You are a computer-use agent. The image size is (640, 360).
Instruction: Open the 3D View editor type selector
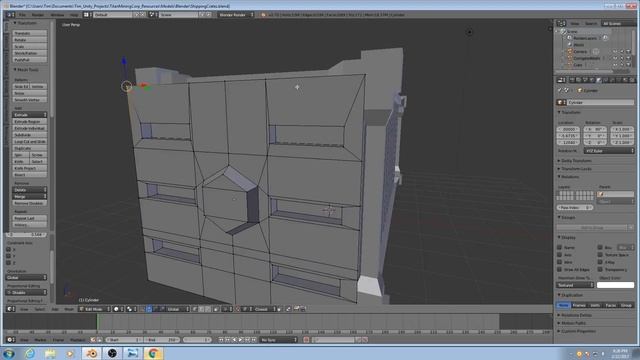coord(11,309)
